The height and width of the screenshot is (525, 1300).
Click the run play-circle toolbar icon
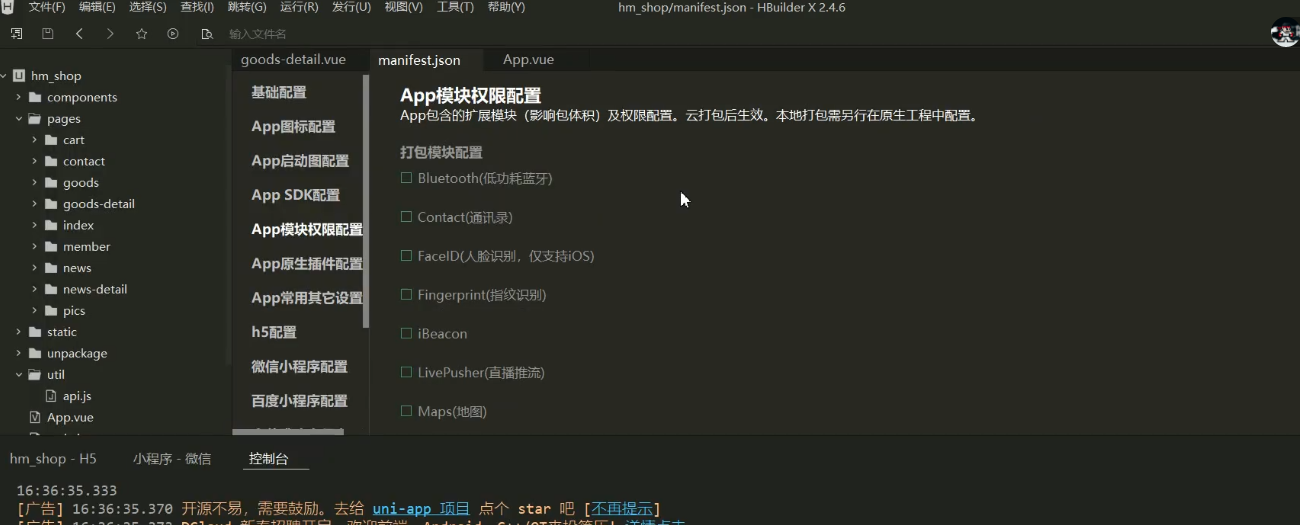pos(173,34)
